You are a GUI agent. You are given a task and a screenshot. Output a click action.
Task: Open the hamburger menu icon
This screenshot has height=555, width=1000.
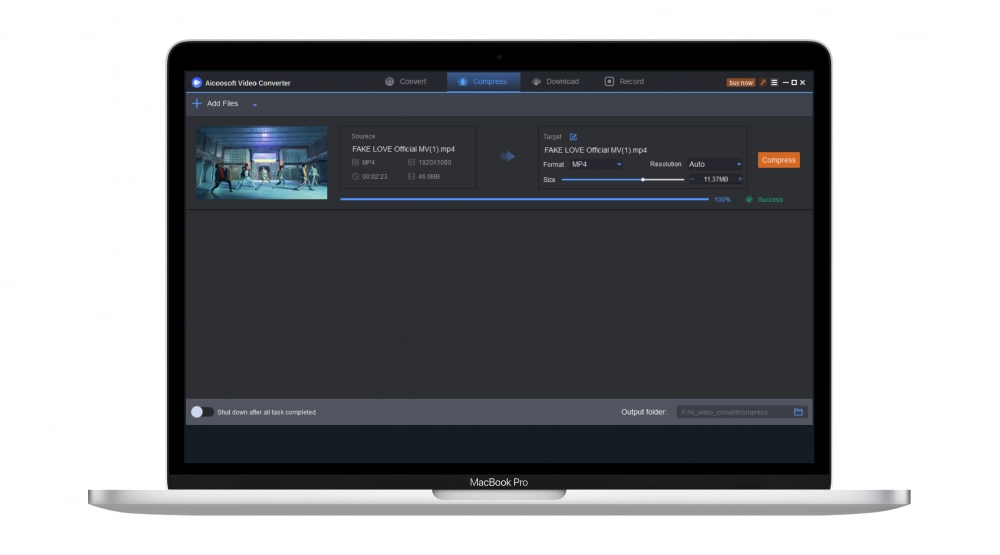[774, 82]
